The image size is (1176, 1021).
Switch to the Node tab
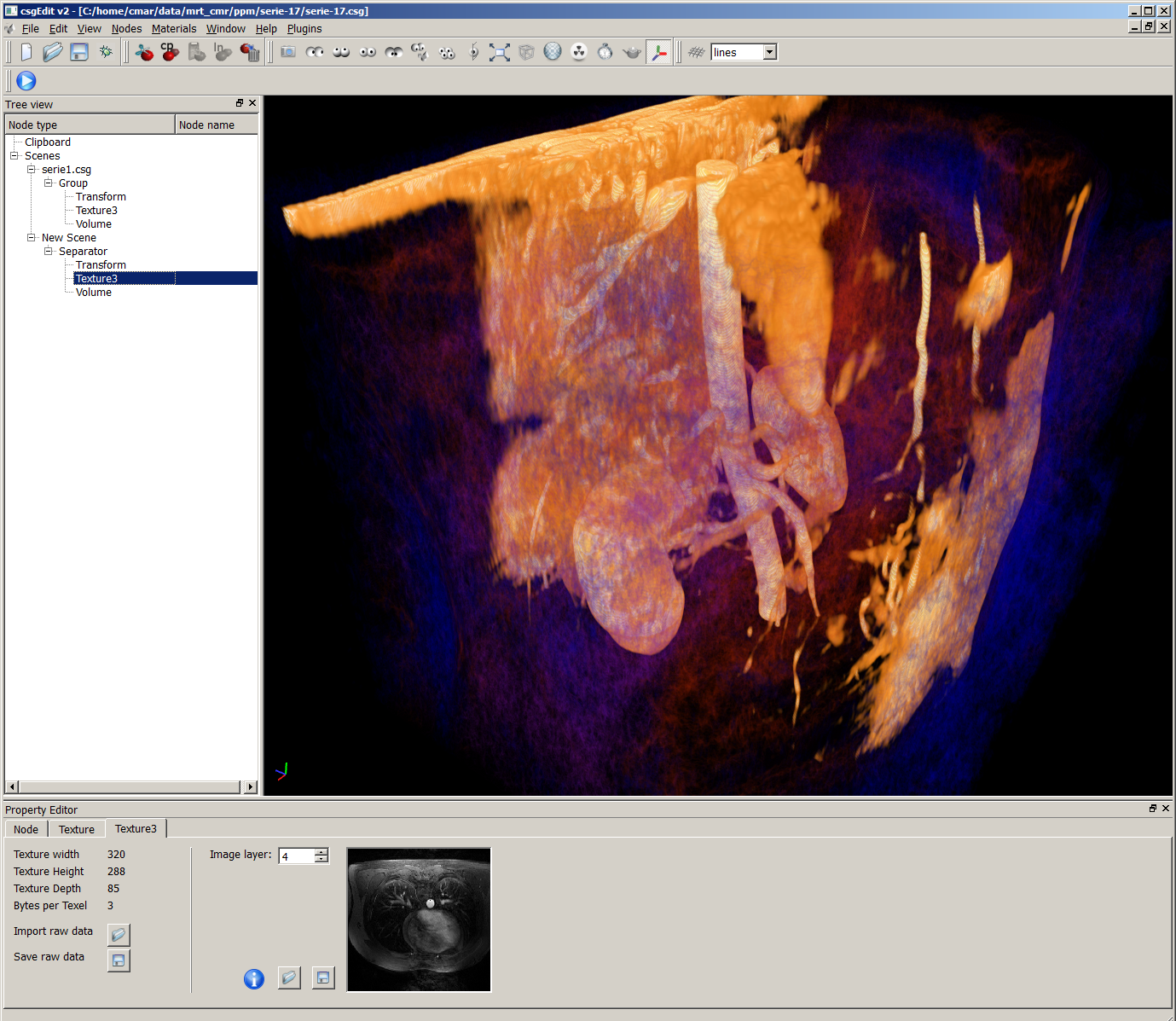26,829
